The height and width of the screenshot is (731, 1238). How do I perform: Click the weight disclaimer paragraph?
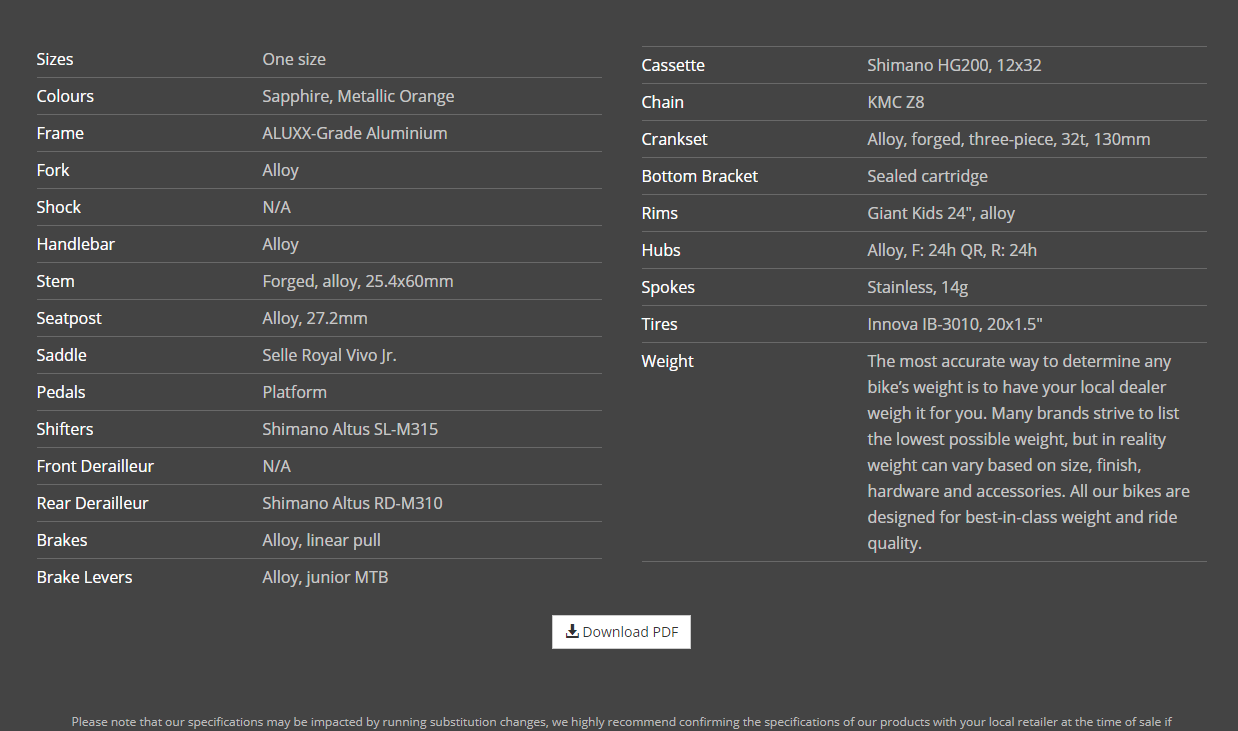(1029, 452)
